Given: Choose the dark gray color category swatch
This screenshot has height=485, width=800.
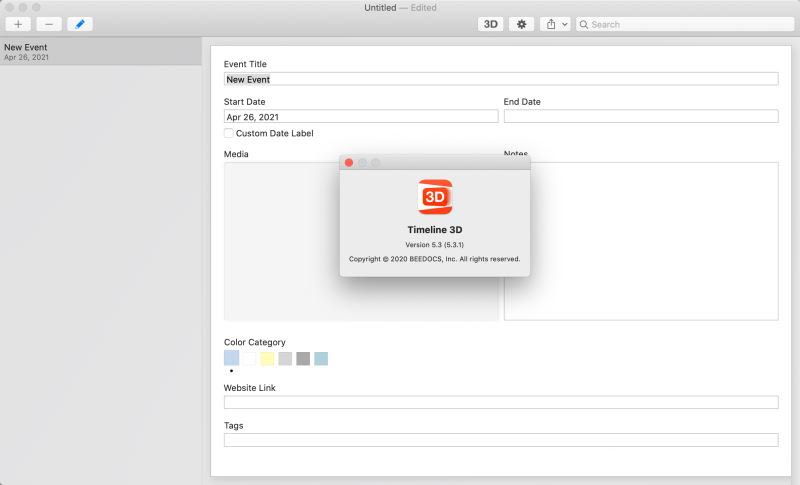Looking at the screenshot, I should pyautogui.click(x=303, y=359).
